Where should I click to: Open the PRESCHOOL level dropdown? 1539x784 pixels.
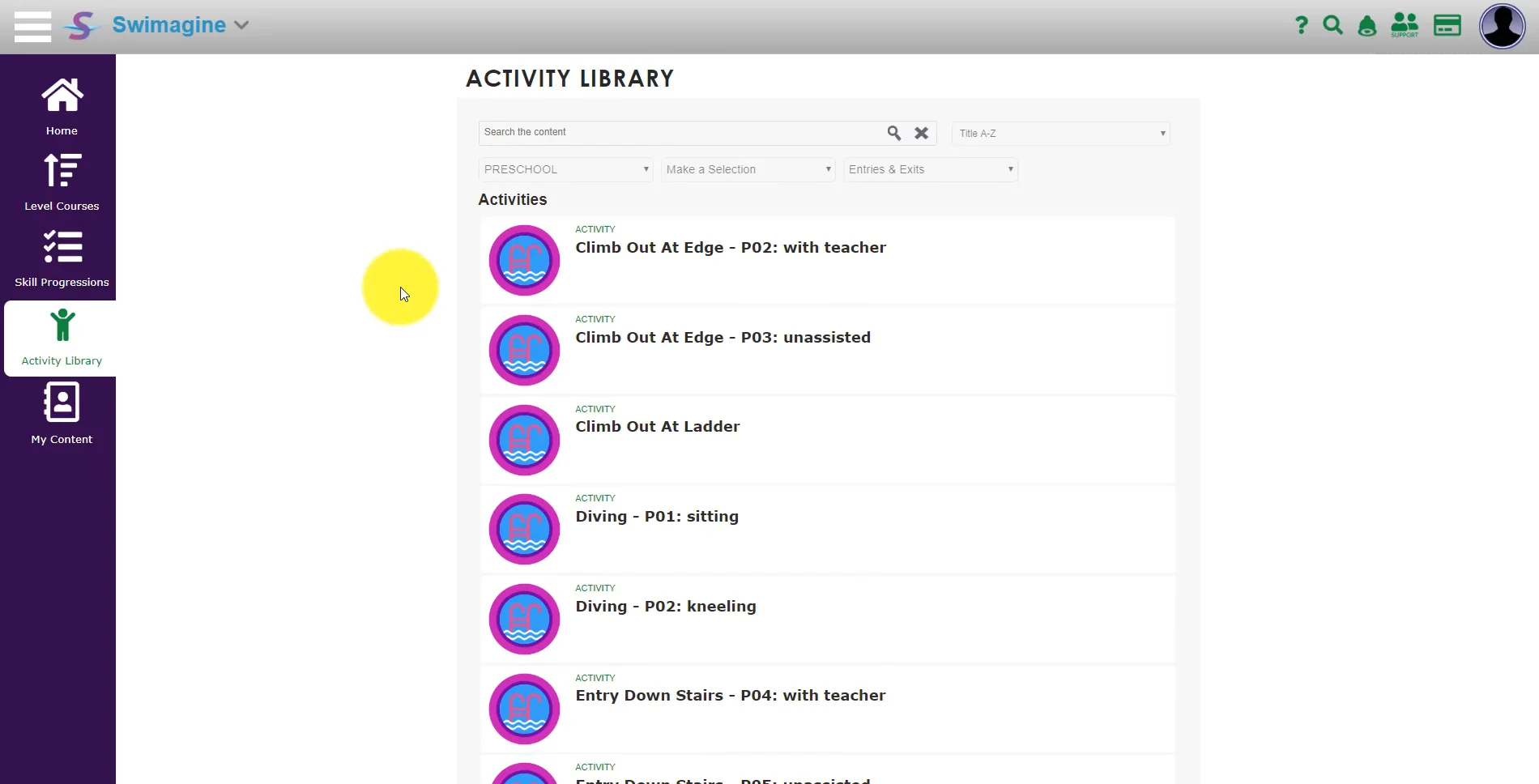click(x=565, y=169)
